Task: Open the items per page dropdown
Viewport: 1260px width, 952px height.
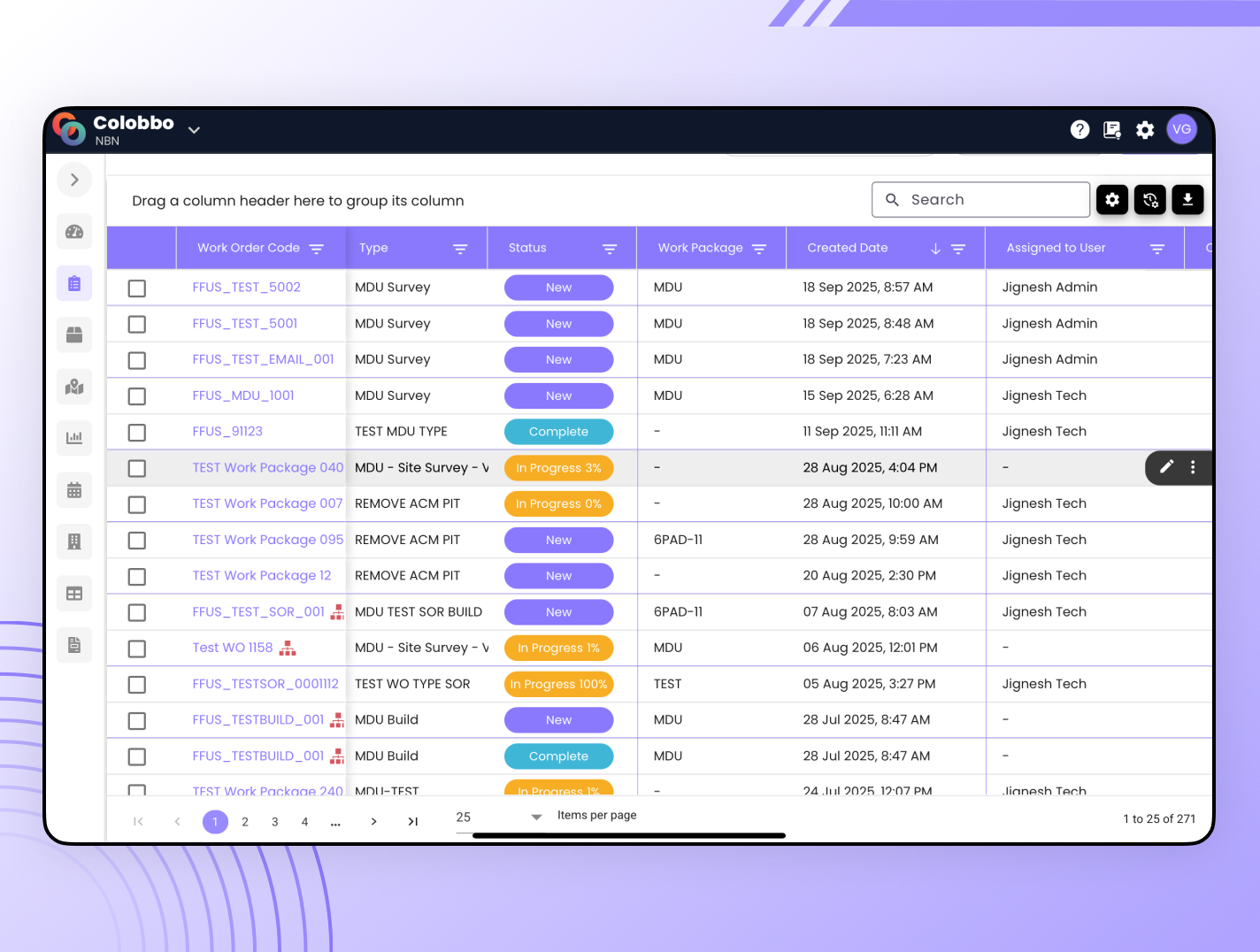Action: click(x=535, y=817)
